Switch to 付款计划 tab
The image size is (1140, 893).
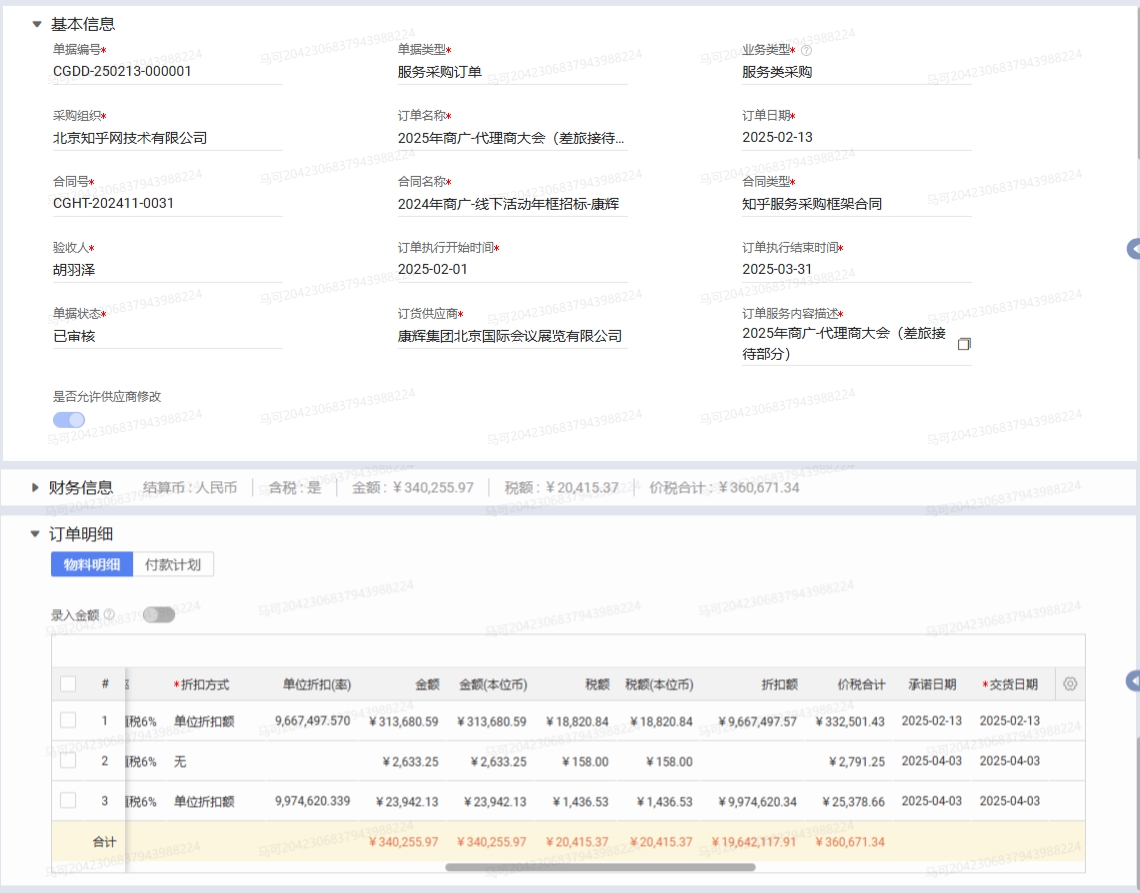tap(173, 564)
